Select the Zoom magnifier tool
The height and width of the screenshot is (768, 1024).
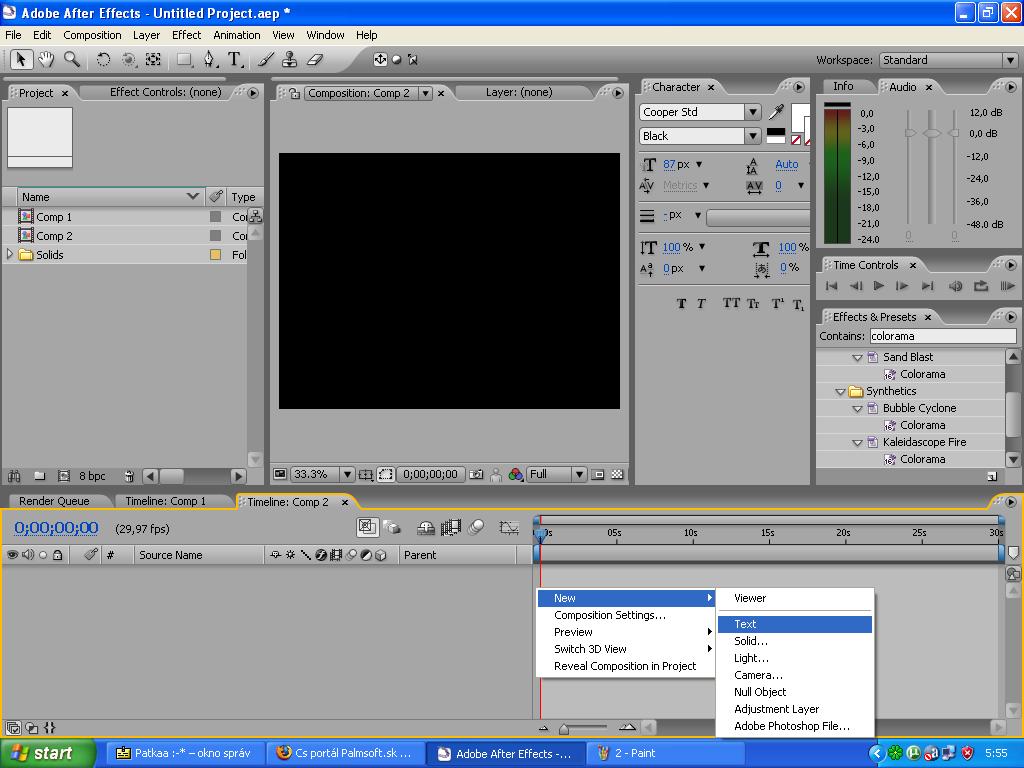[x=72, y=60]
